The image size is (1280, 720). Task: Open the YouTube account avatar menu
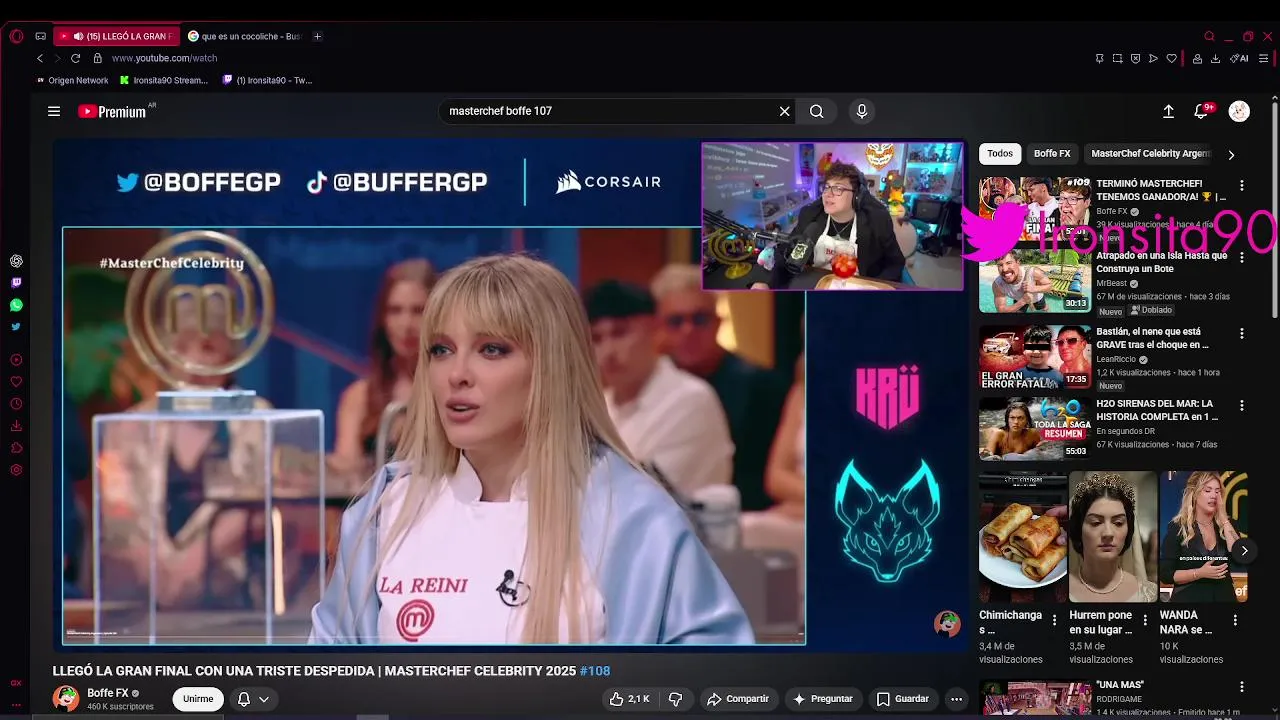coord(1239,111)
